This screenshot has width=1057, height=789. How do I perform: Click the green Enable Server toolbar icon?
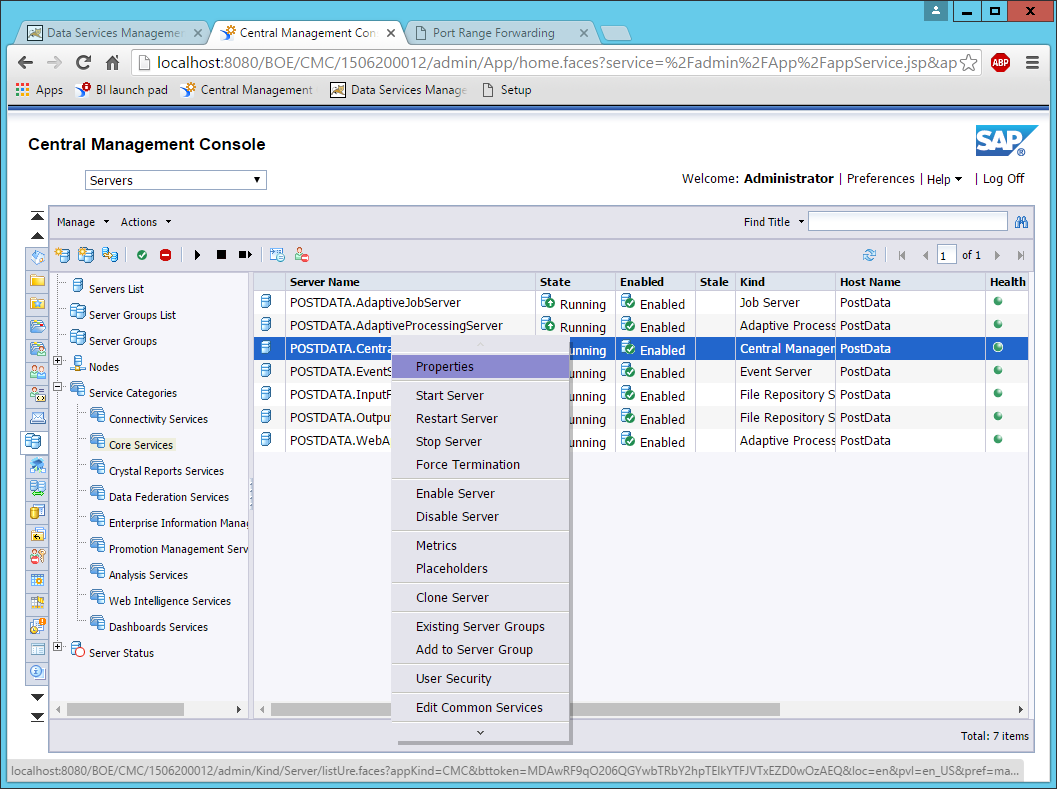point(142,255)
